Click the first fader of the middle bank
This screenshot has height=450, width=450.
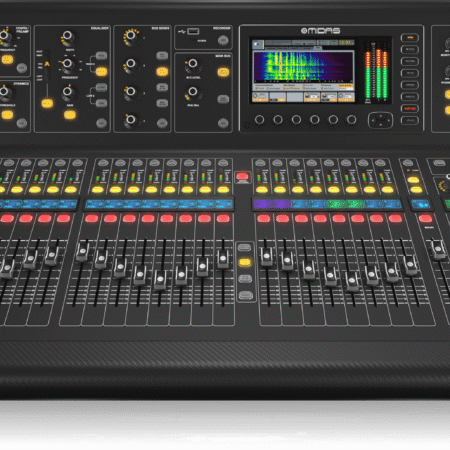pos(82,252)
